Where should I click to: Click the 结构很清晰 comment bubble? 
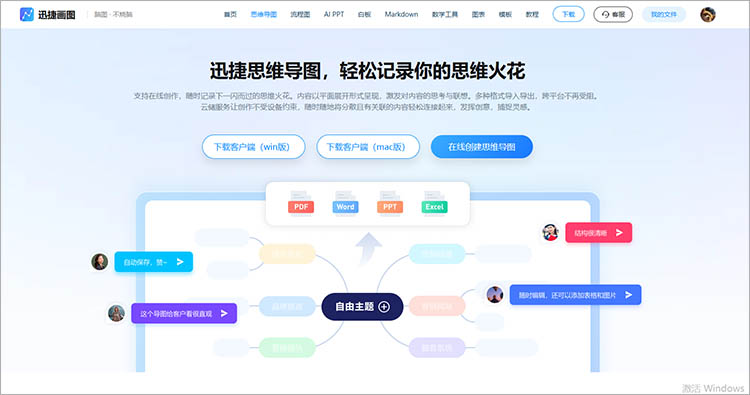pyautogui.click(x=599, y=232)
